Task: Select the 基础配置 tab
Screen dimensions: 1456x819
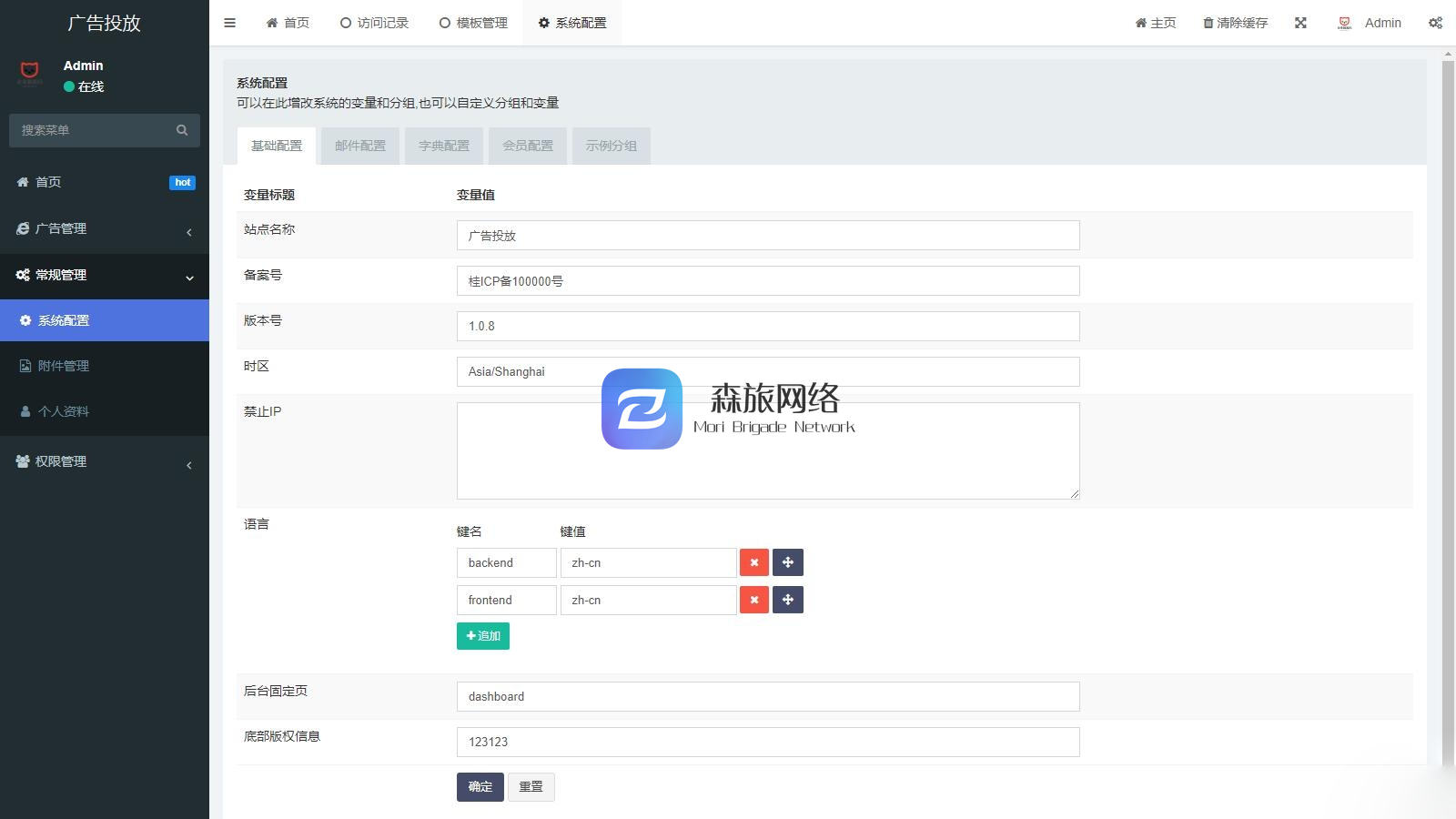Action: tap(277, 146)
